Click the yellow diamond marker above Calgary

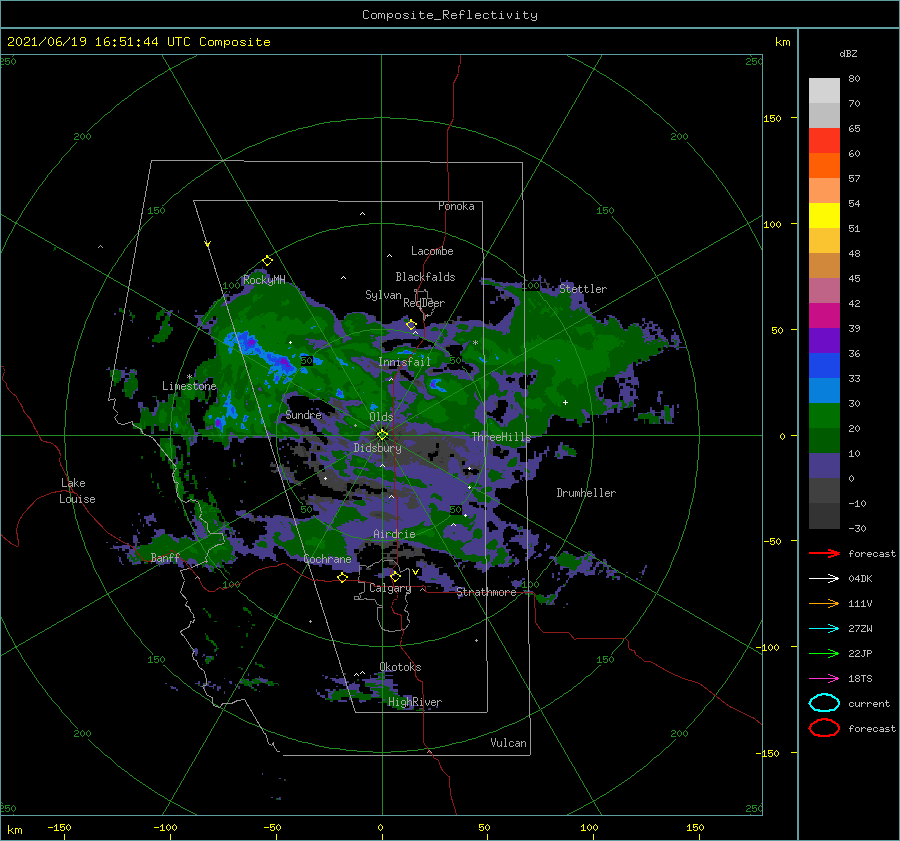[x=395, y=576]
